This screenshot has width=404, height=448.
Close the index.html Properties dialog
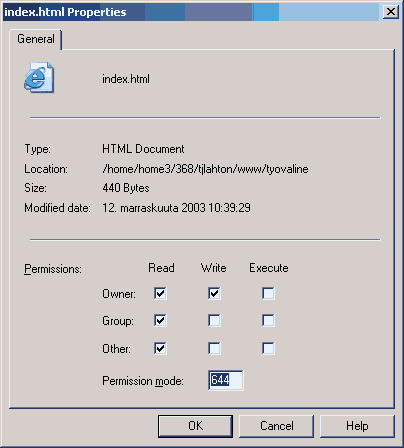click(390, 12)
